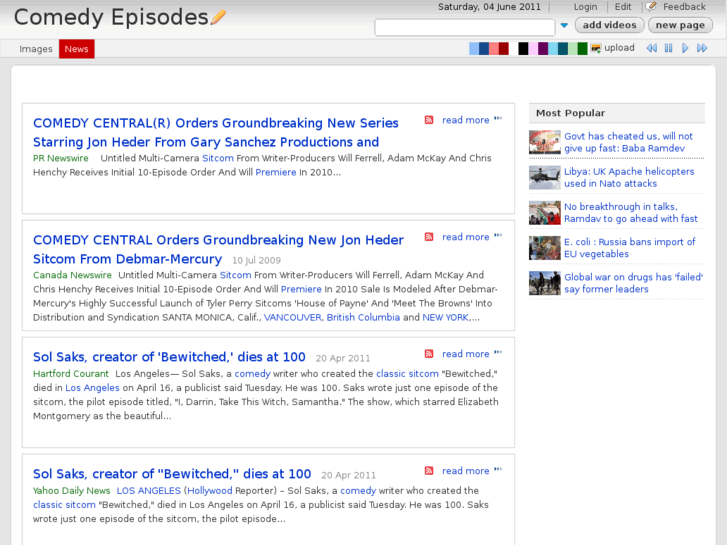727x545 pixels.
Task: Open the Login link
Action: coord(585,7)
